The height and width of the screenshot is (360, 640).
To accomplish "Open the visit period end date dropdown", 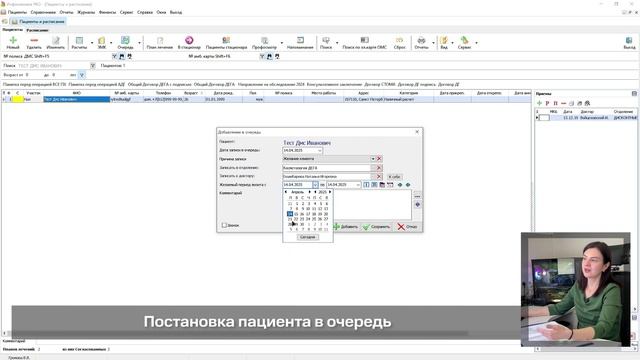I will [x=358, y=185].
